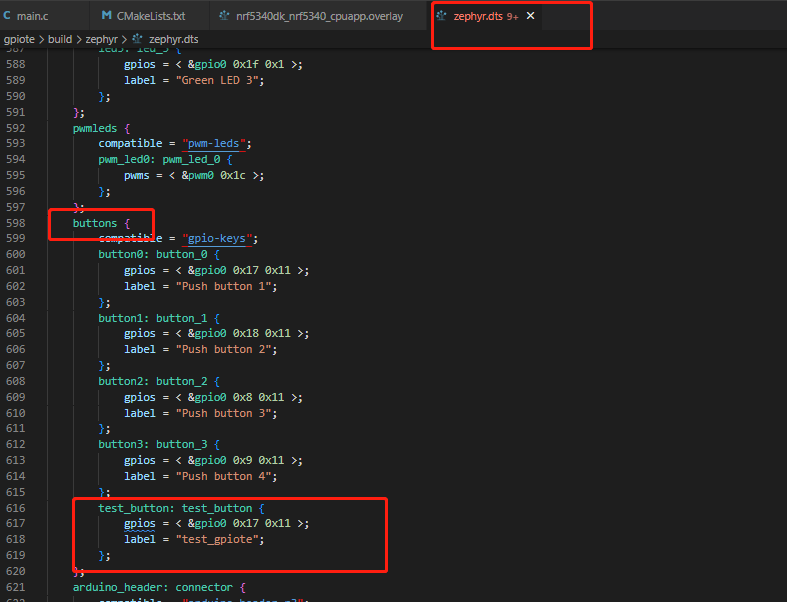Click 'pwm_led0: pwm_led_0' node label
Image resolution: width=787 pixels, height=602 pixels.
click(x=159, y=160)
